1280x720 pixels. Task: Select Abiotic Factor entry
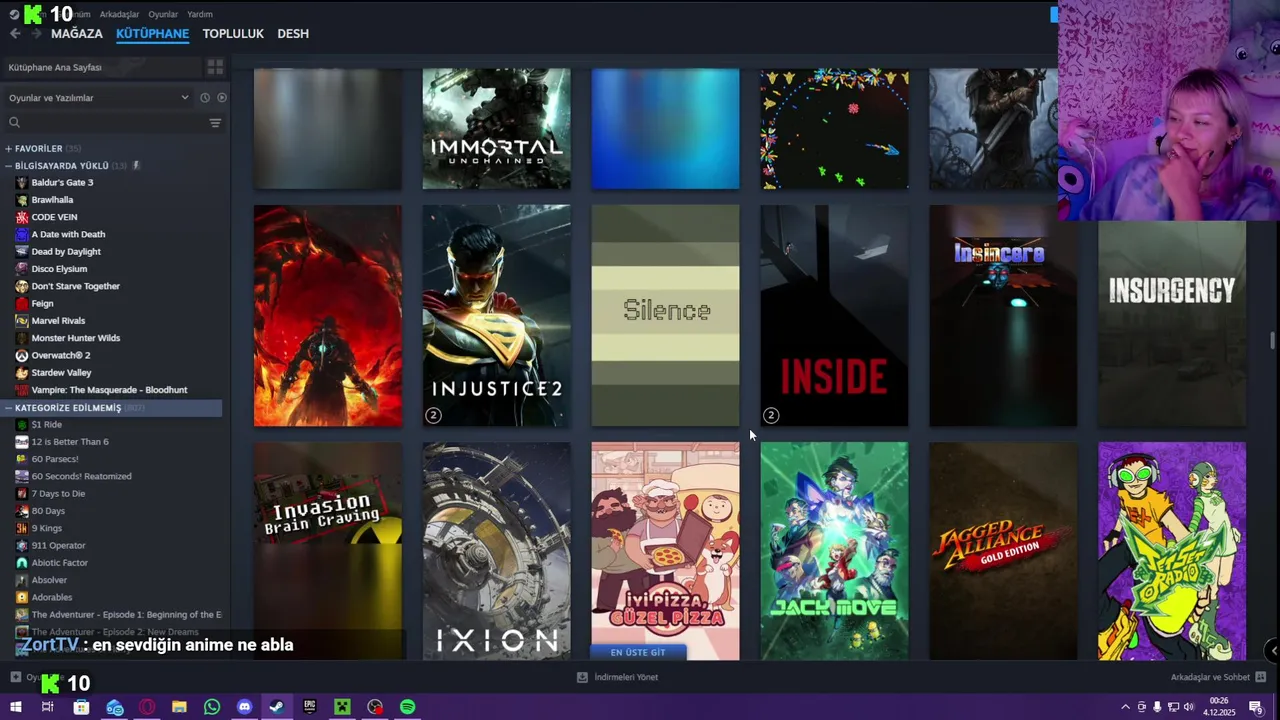[x=59, y=563]
